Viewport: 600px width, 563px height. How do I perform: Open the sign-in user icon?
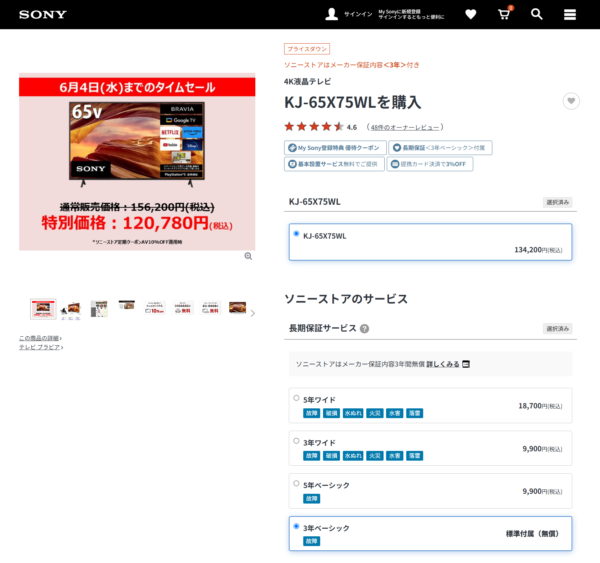[331, 14]
